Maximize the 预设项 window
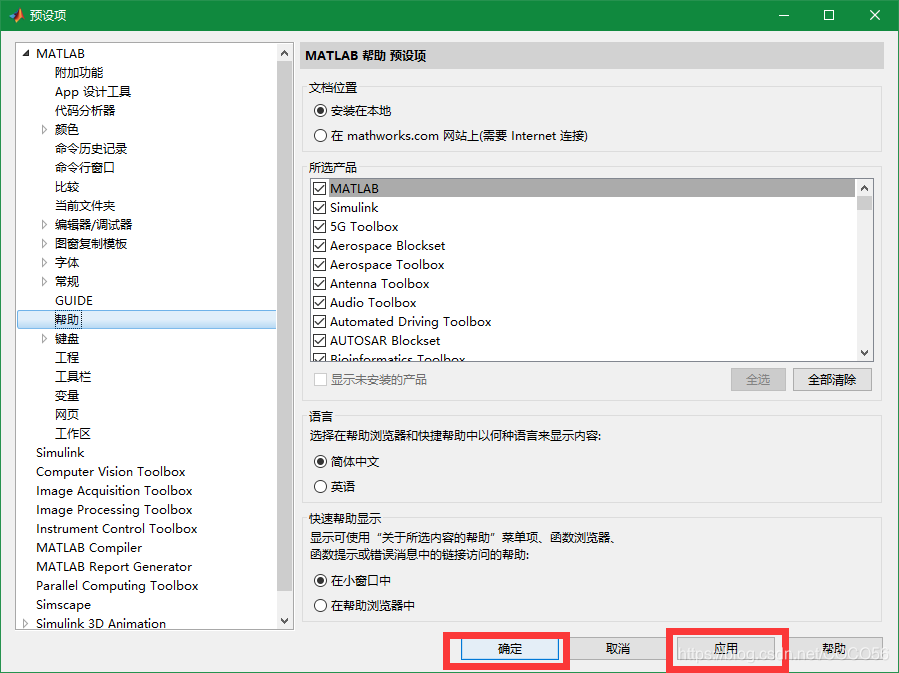This screenshot has height=673, width=899. tap(829, 15)
